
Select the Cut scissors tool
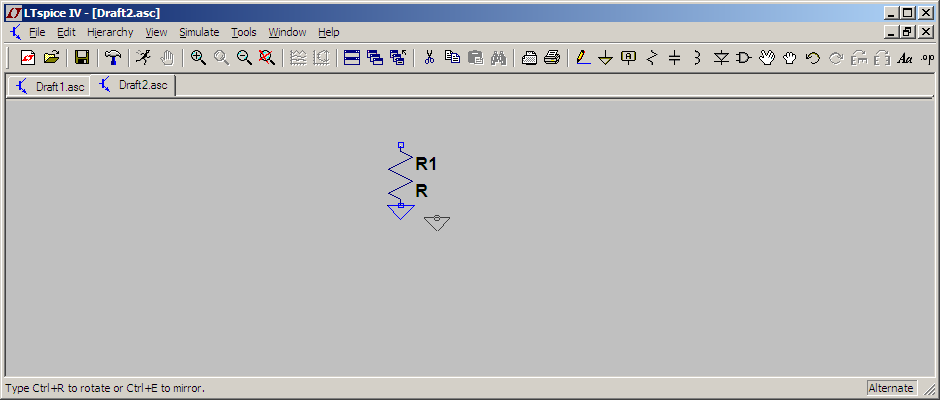click(x=429, y=58)
